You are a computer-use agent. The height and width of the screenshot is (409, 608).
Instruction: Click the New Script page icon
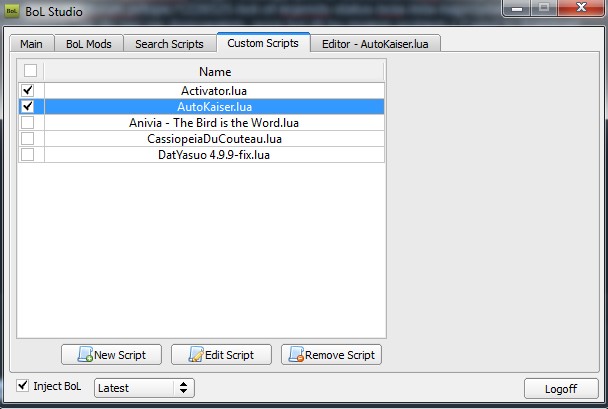click(85, 354)
